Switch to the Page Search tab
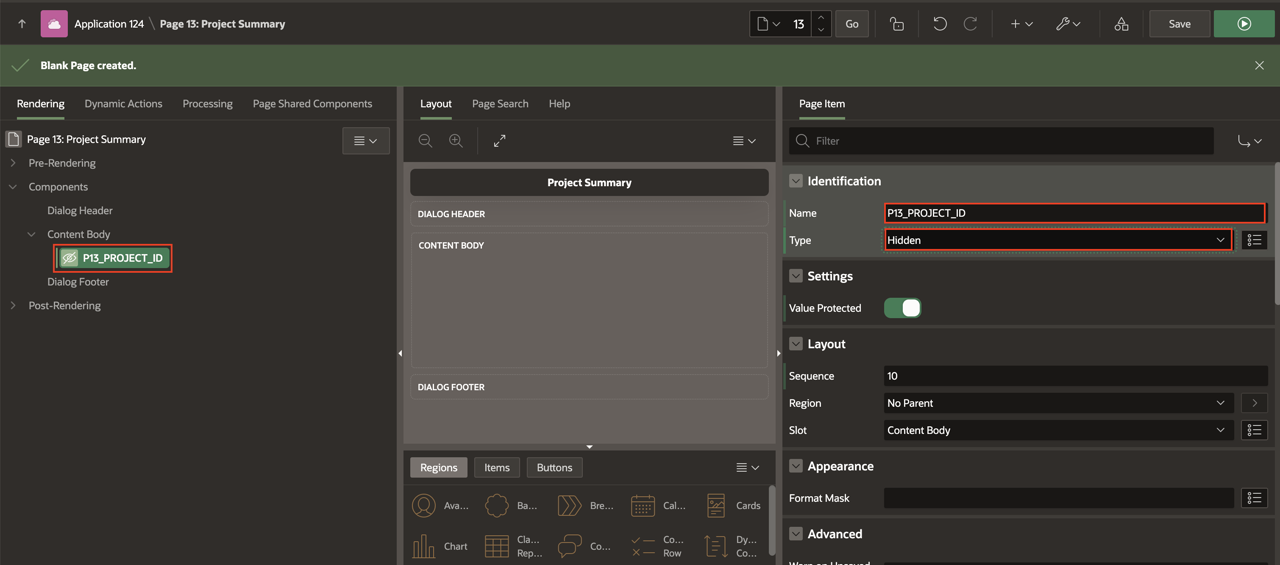 coord(500,104)
